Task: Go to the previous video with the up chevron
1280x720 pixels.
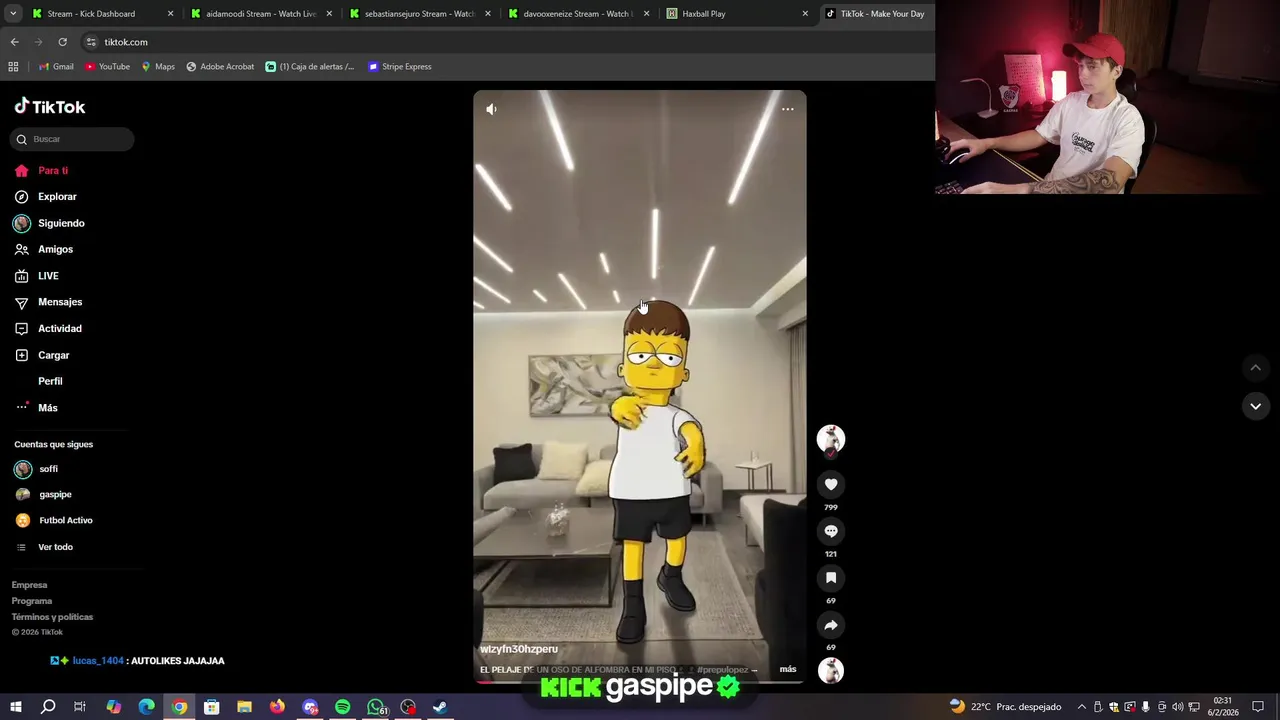Action: click(1255, 368)
